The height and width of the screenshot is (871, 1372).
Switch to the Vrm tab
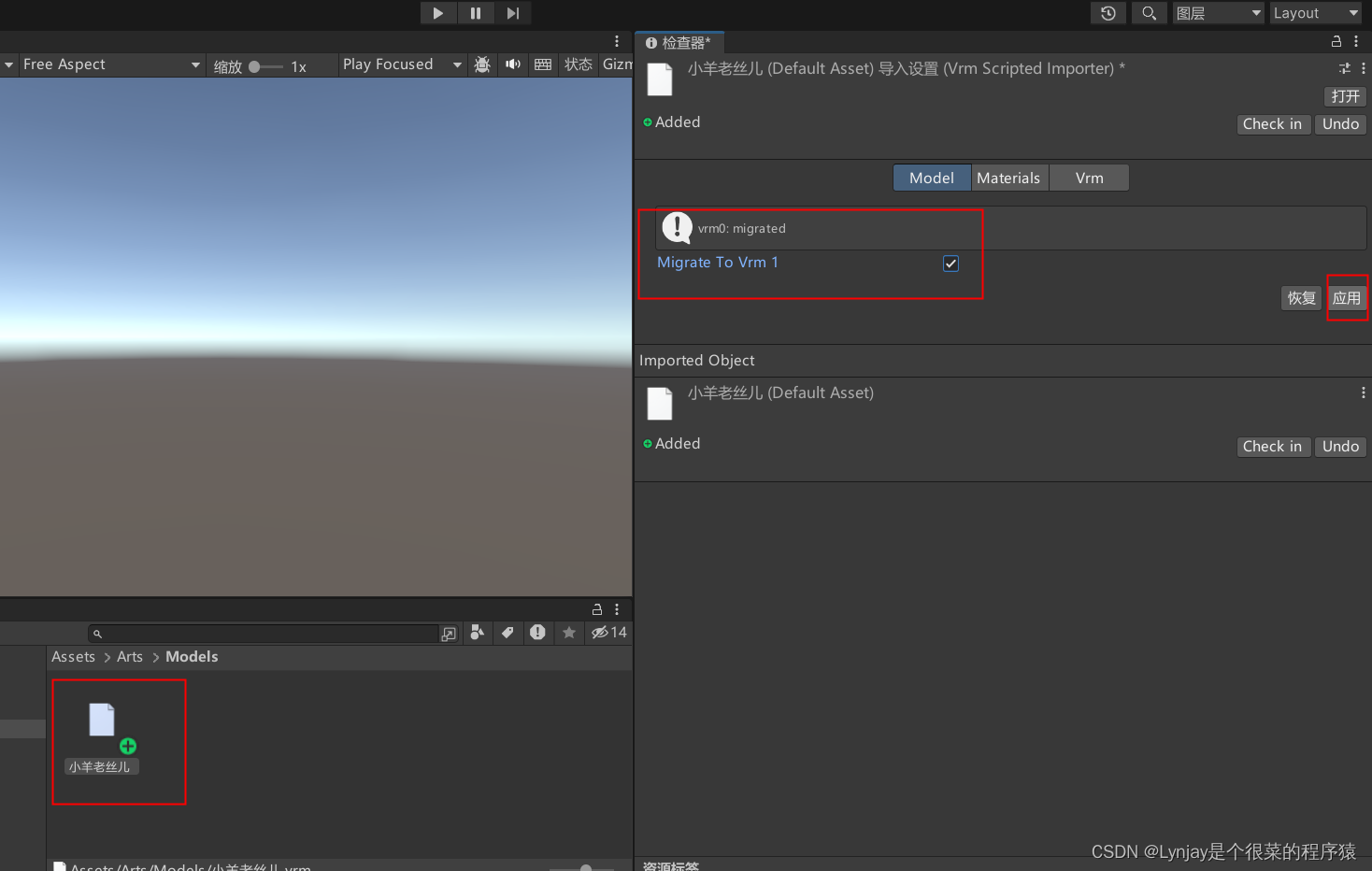point(1089,178)
